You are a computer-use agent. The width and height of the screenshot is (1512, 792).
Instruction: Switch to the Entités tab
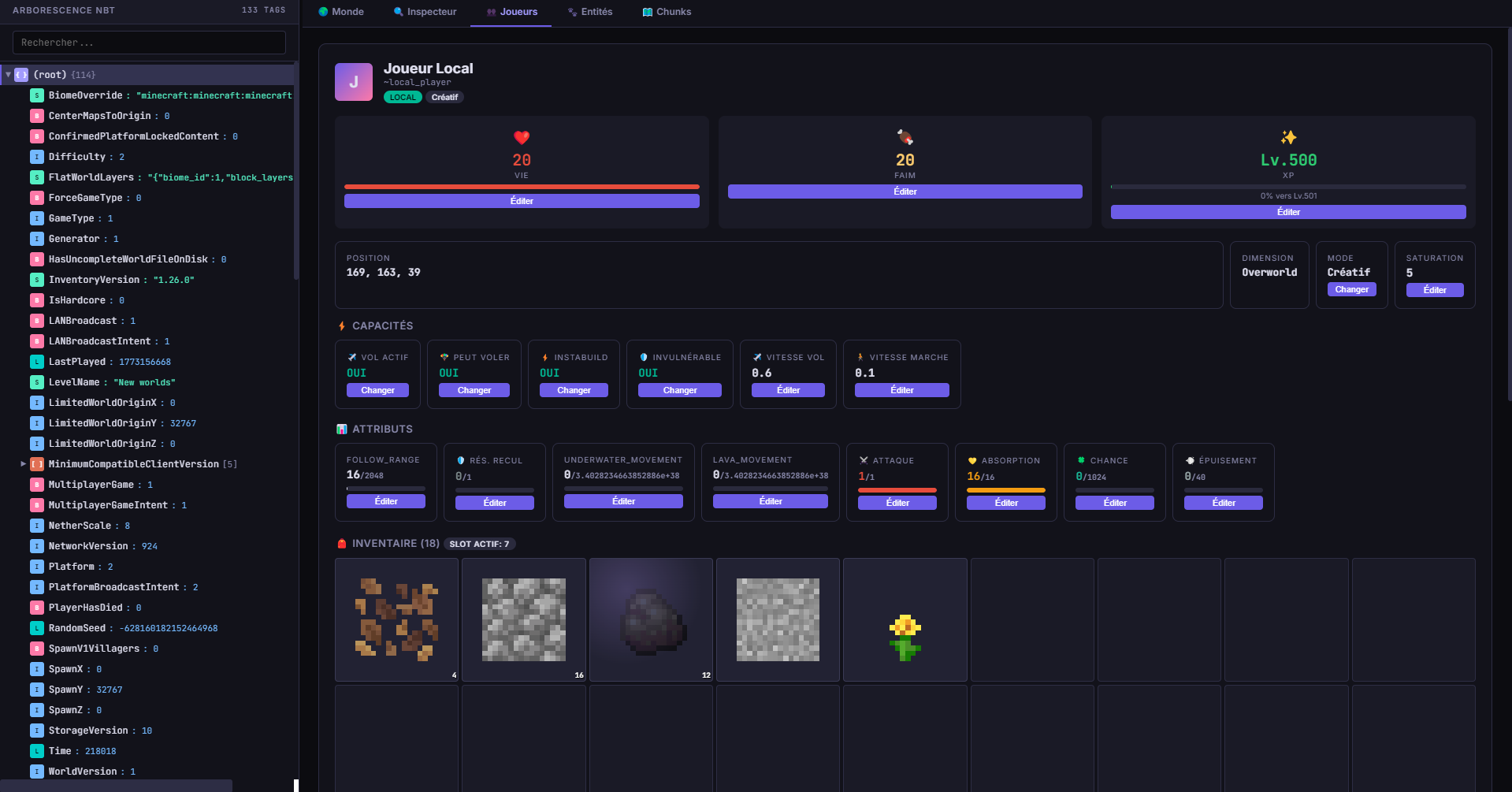[590, 12]
